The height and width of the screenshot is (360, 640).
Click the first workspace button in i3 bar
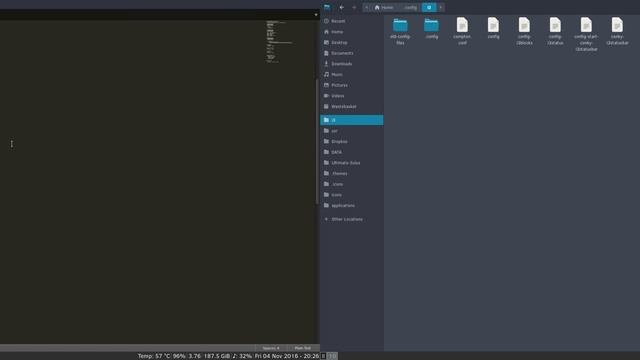(x=323, y=356)
